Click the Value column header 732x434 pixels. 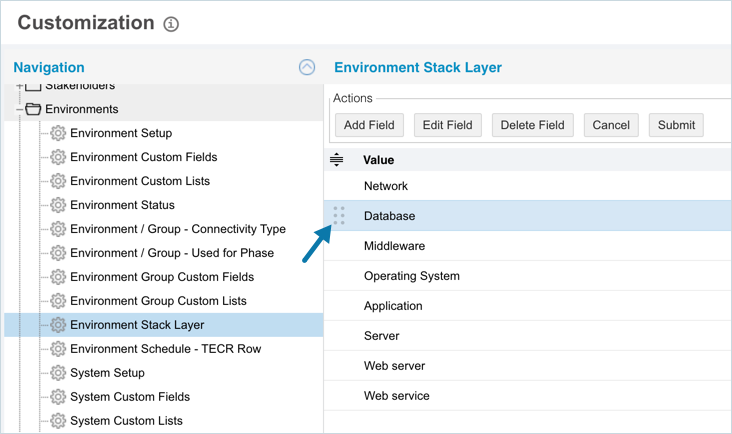pos(379,160)
